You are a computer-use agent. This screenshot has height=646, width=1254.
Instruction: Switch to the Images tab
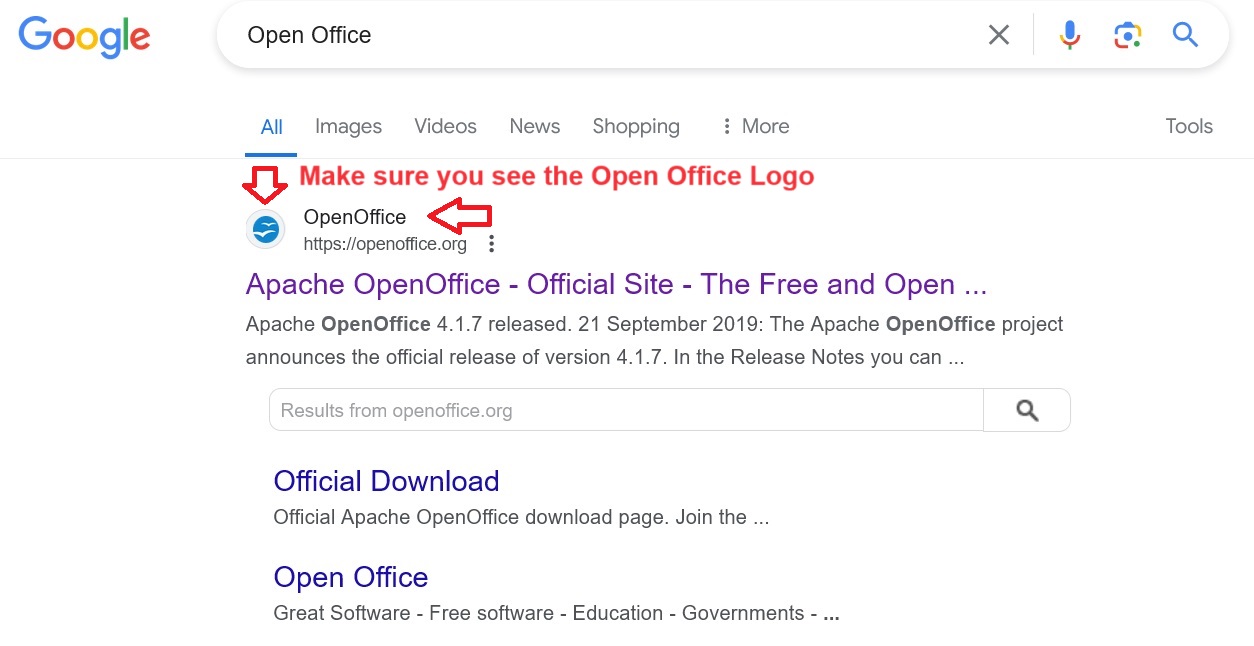[348, 126]
